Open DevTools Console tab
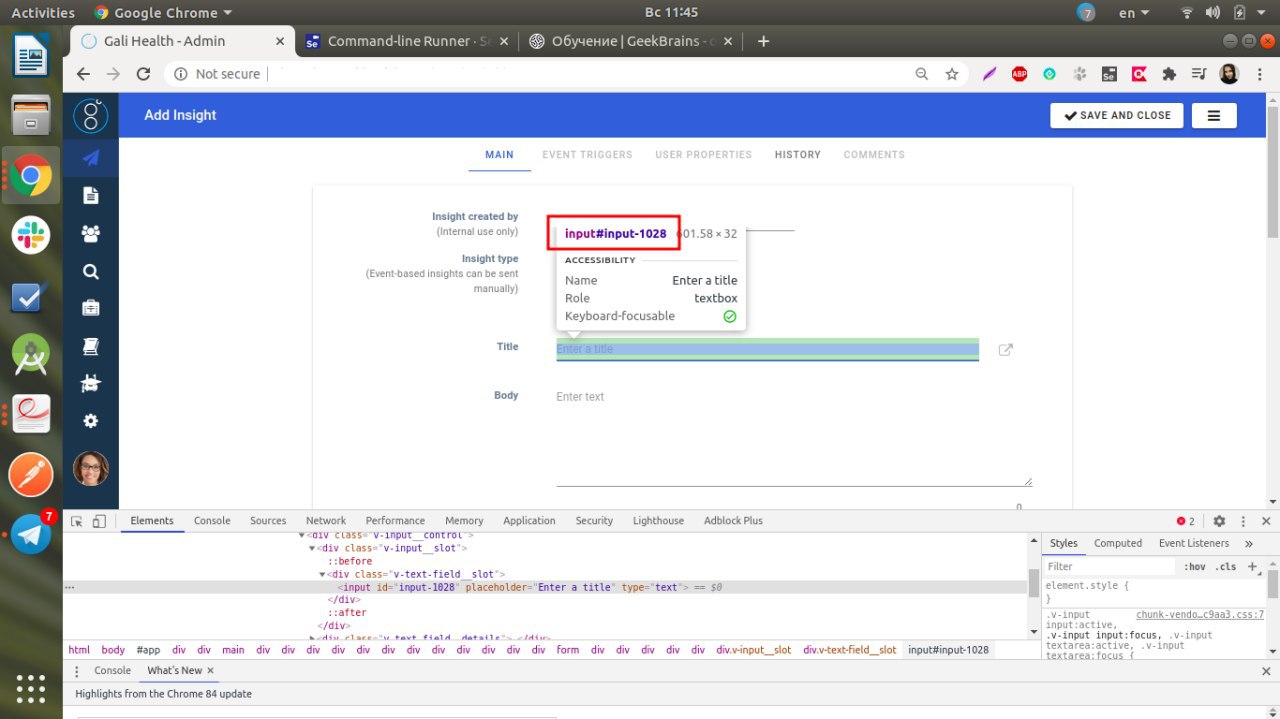 point(212,521)
